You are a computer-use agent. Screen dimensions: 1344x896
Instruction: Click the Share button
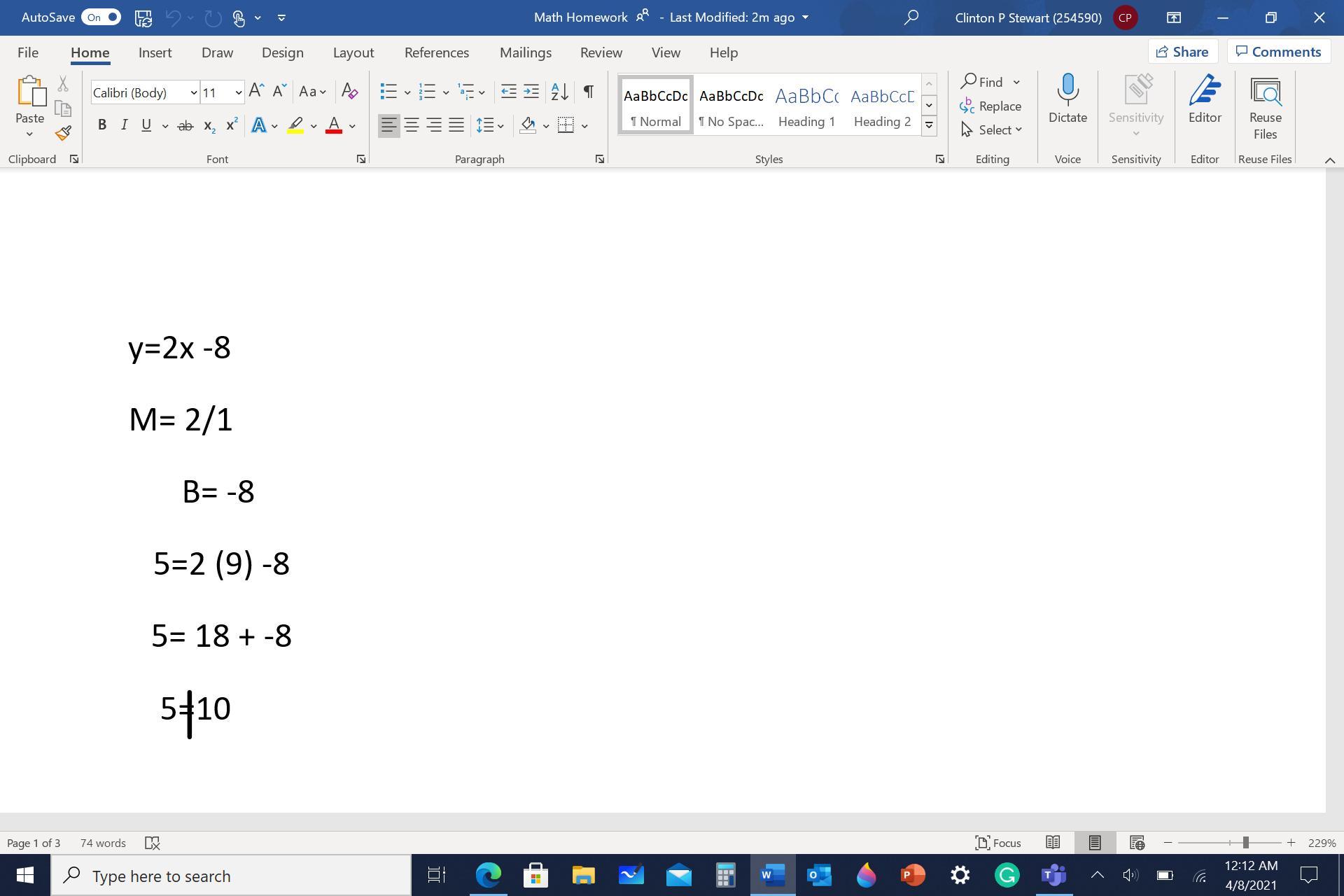pyautogui.click(x=1182, y=52)
